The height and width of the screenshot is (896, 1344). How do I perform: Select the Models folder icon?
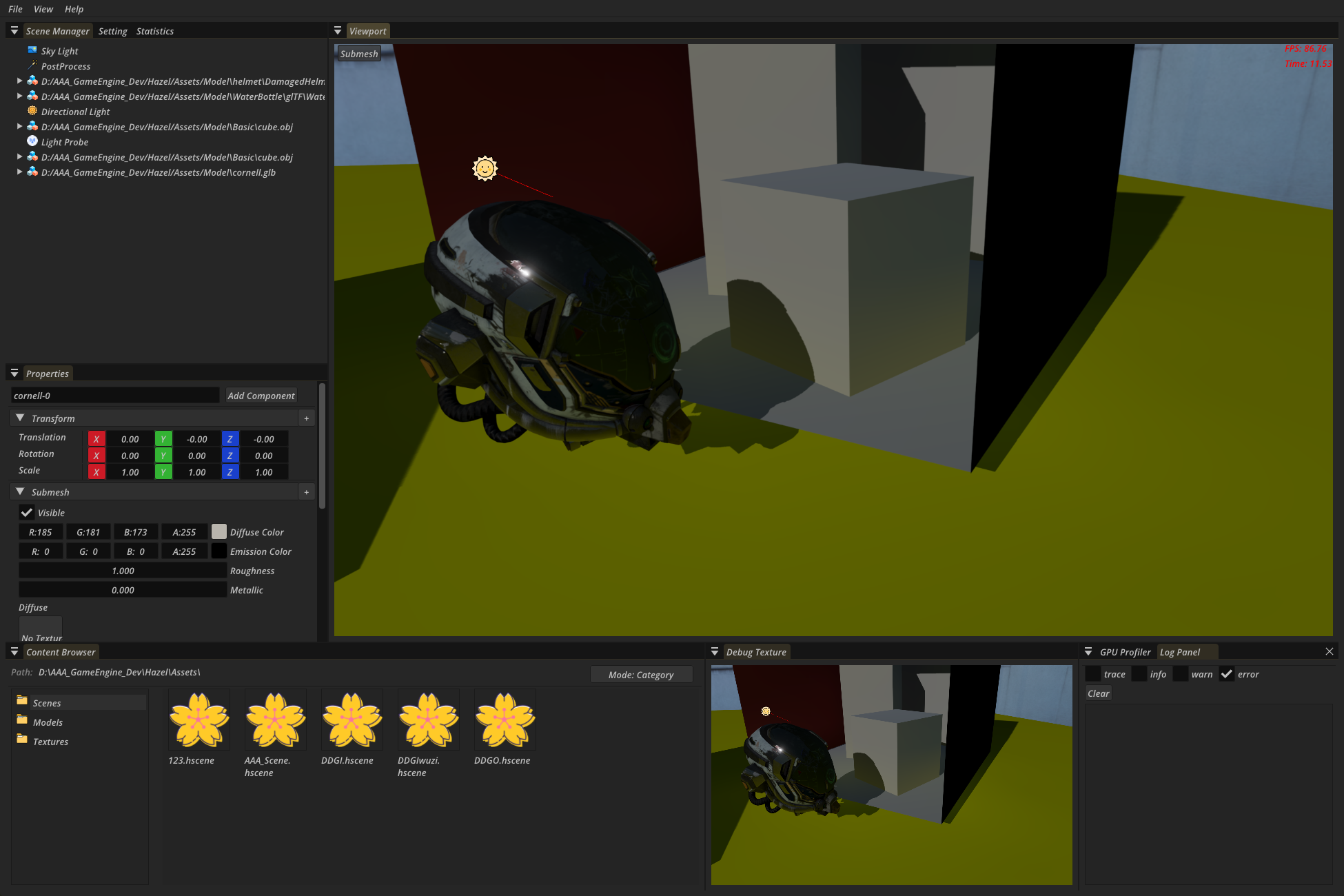coord(22,721)
